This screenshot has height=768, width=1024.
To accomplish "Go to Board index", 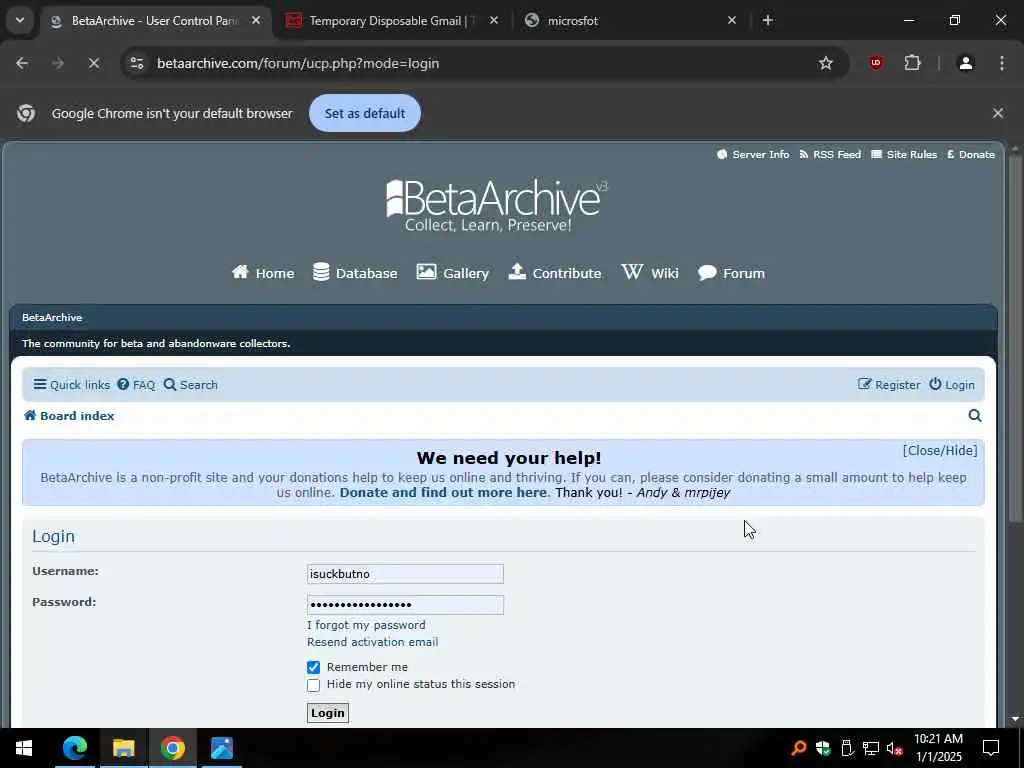I will [69, 416].
